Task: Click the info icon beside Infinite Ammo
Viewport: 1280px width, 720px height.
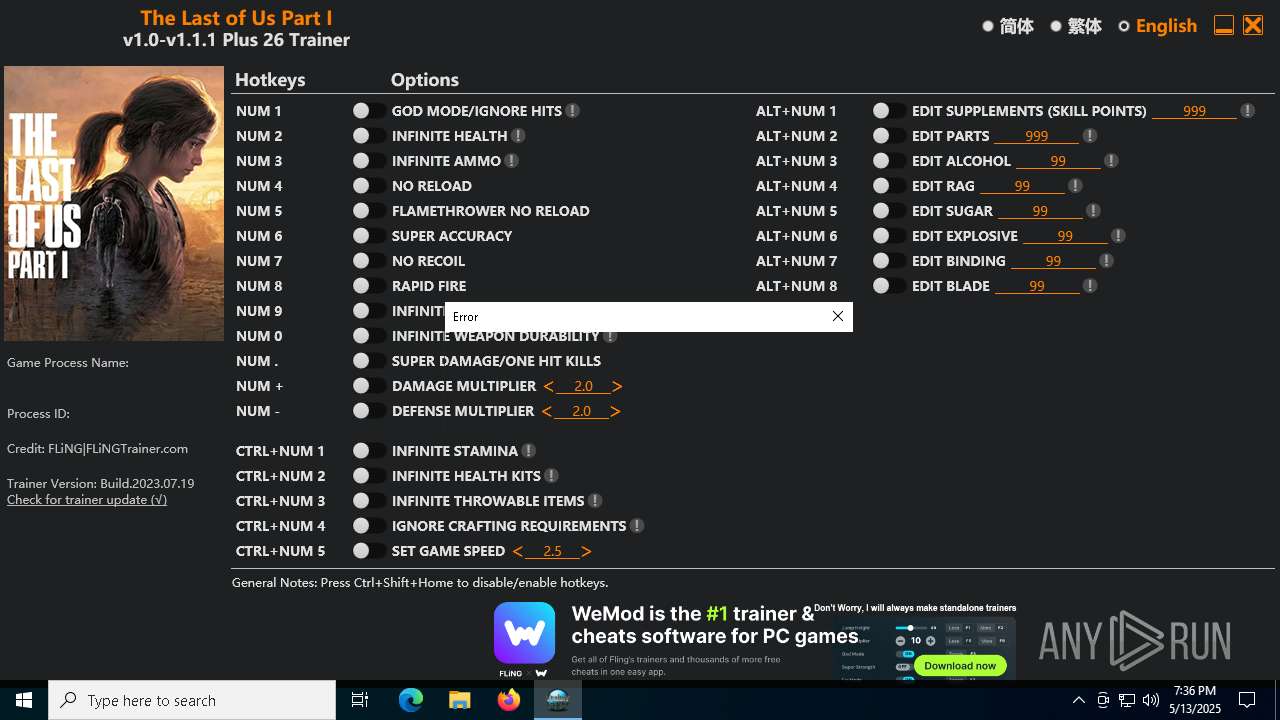Action: coord(511,161)
